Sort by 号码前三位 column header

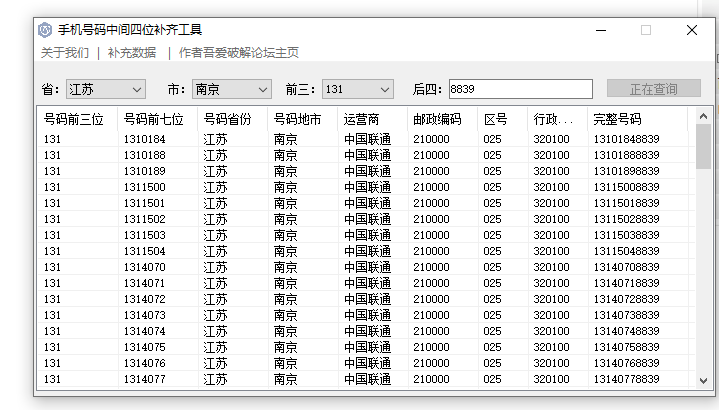(x=74, y=120)
